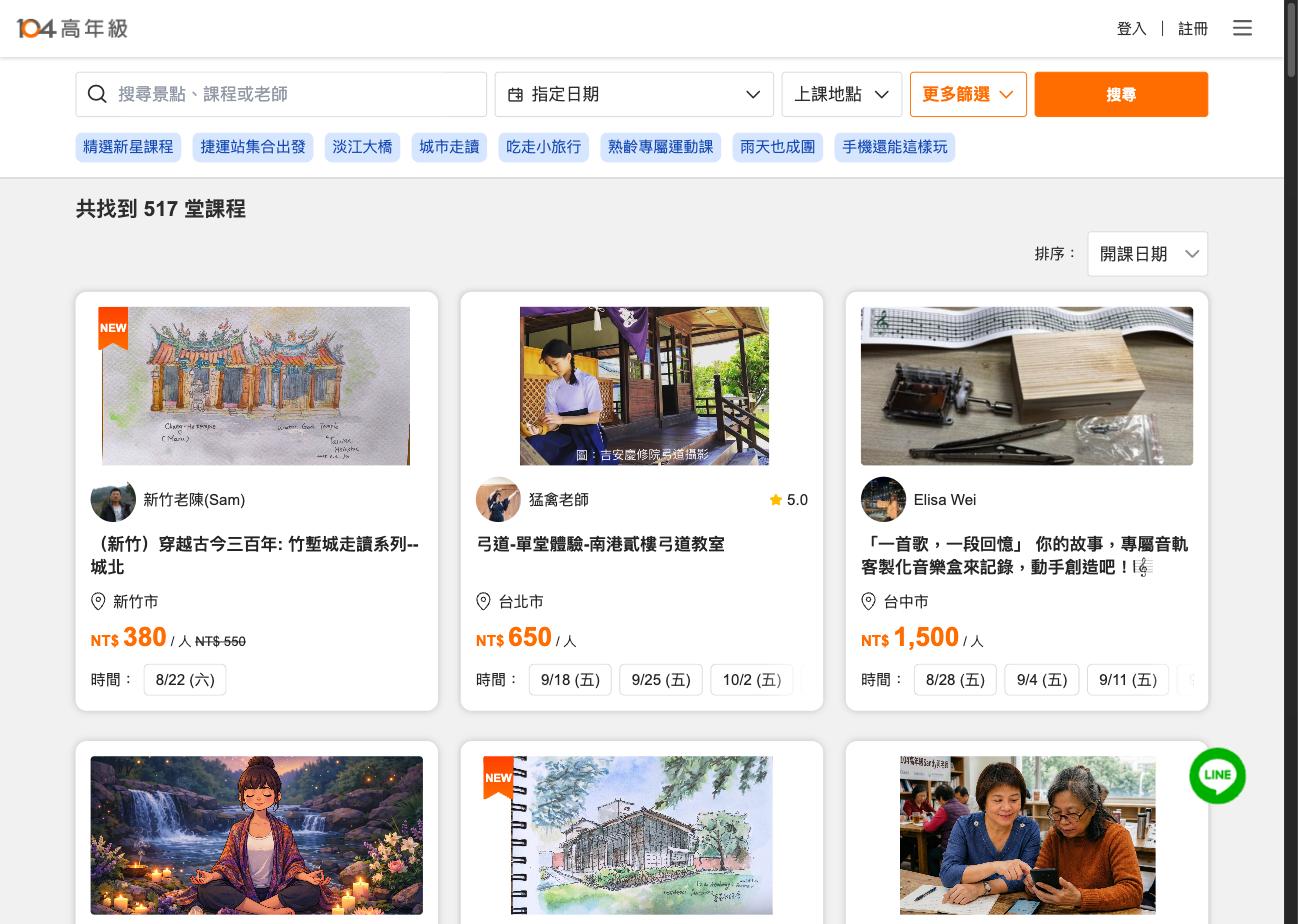Open the hamburger menu icon
This screenshot has width=1298, height=924.
[1242, 28]
